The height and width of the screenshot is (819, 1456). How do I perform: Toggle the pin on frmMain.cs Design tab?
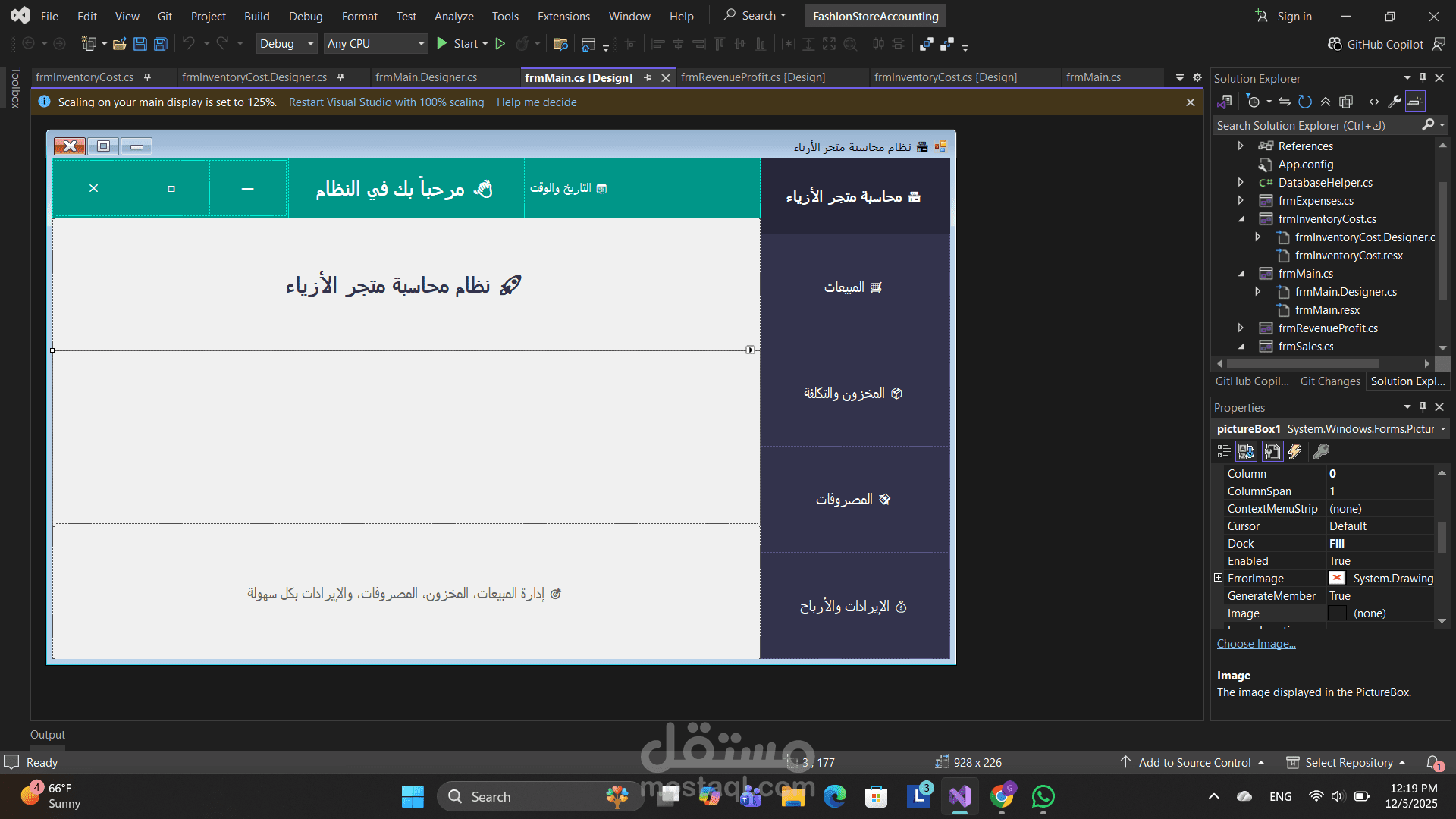(x=648, y=77)
